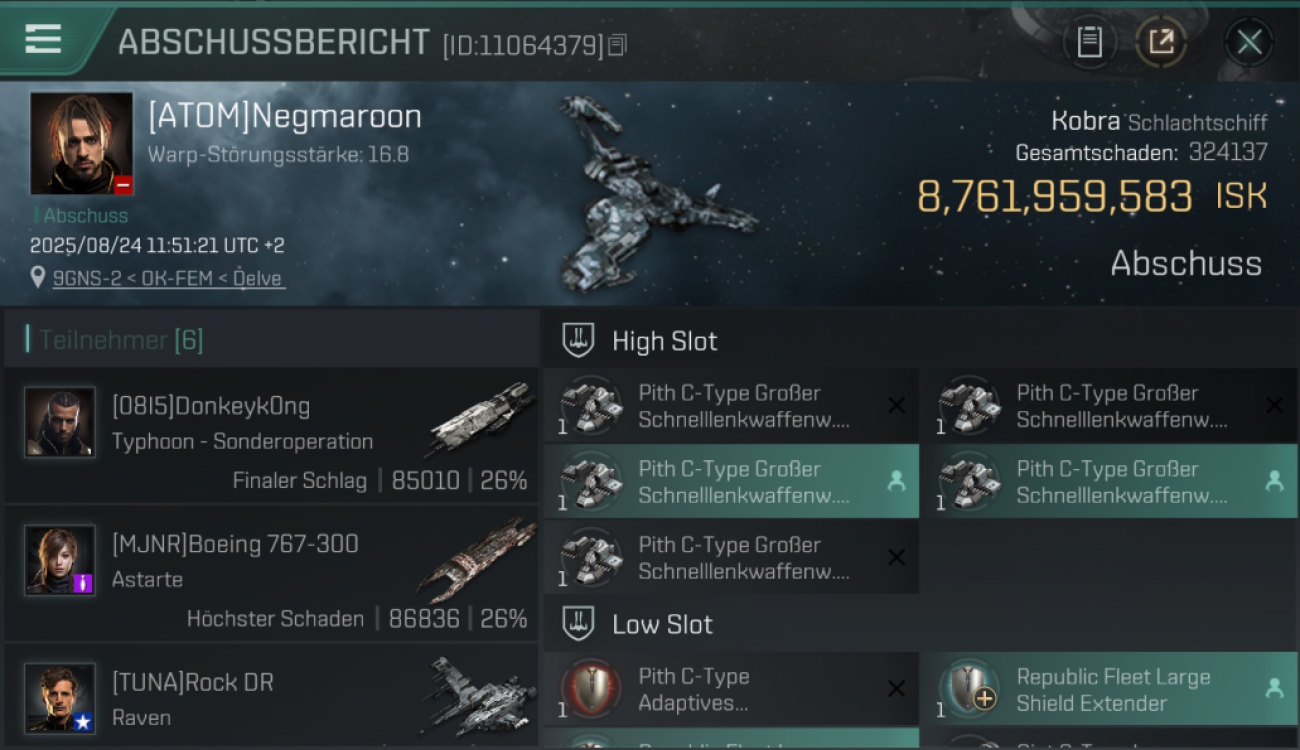The height and width of the screenshot is (750, 1300).
Task: Open the hamburger menu icon
Action: [x=43, y=39]
